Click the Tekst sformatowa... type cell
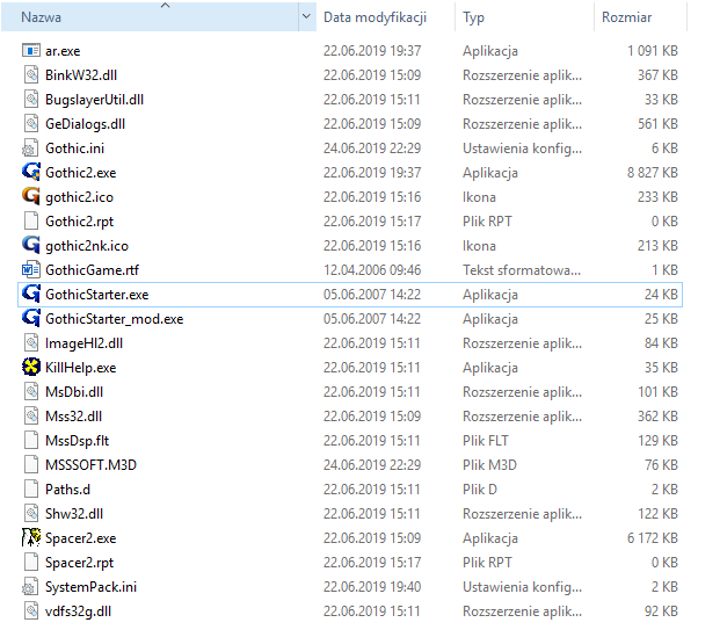Viewport: 720px width, 637px height. tap(522, 270)
